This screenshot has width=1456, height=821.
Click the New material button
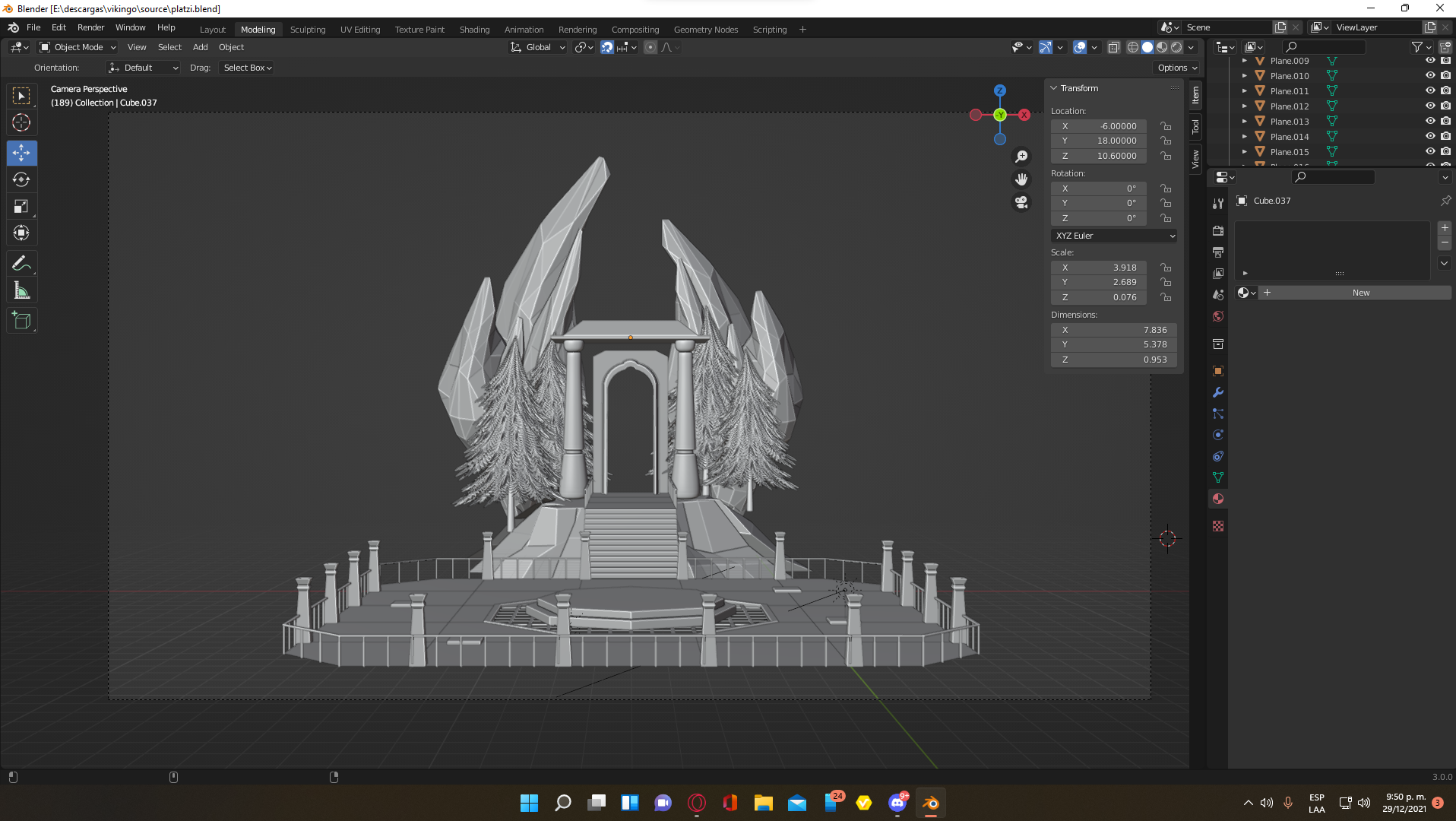point(1360,293)
